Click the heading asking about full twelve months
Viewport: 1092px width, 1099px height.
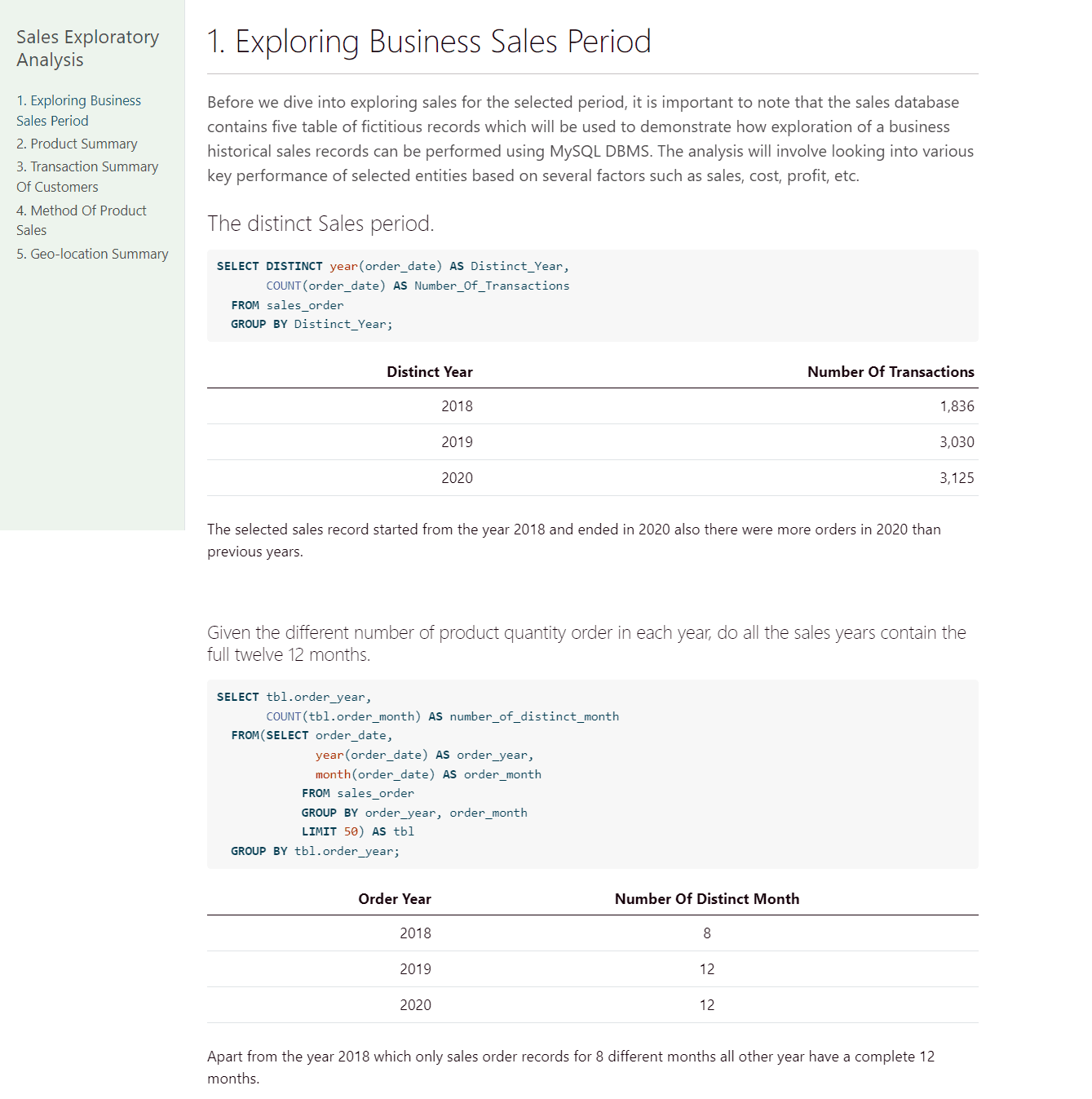coord(586,643)
